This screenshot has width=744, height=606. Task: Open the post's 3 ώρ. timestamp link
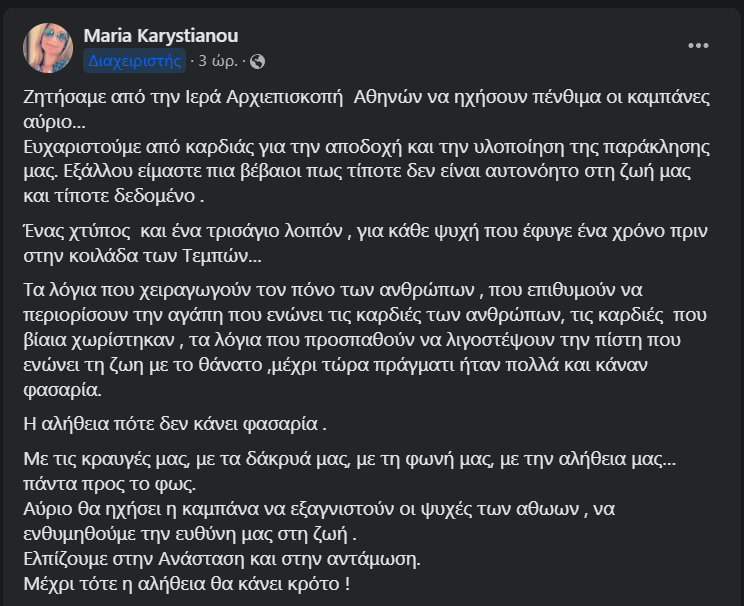coord(218,61)
